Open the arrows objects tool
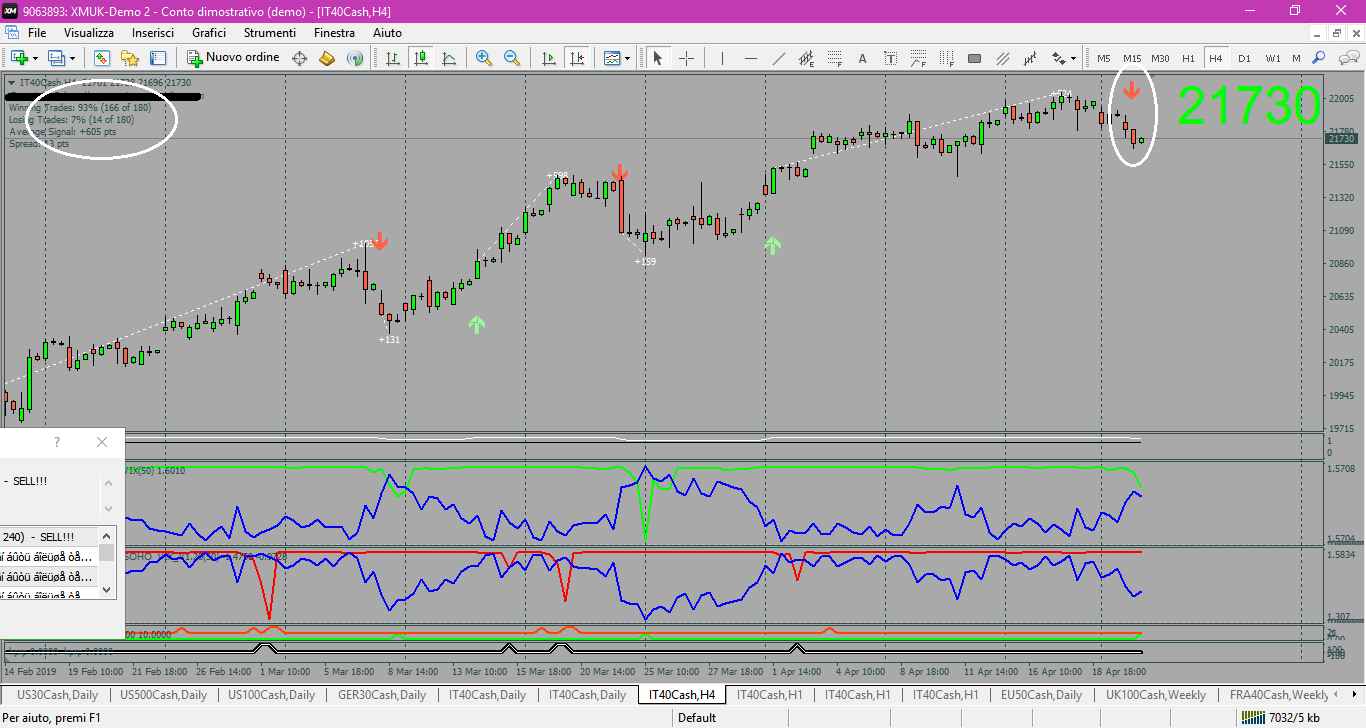Screen dimensions: 1366x728 (1058, 58)
